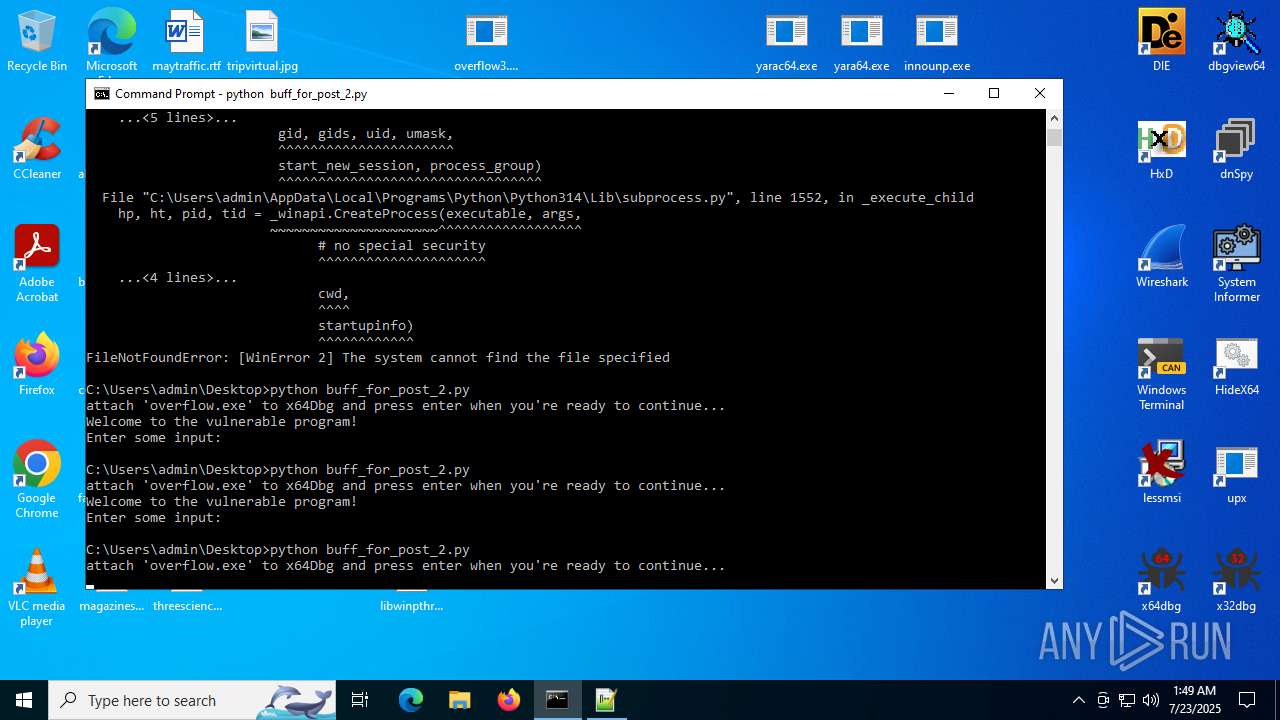Open the threescienc file on desktop
Screen dimensions: 1280x720
[x=187, y=604]
